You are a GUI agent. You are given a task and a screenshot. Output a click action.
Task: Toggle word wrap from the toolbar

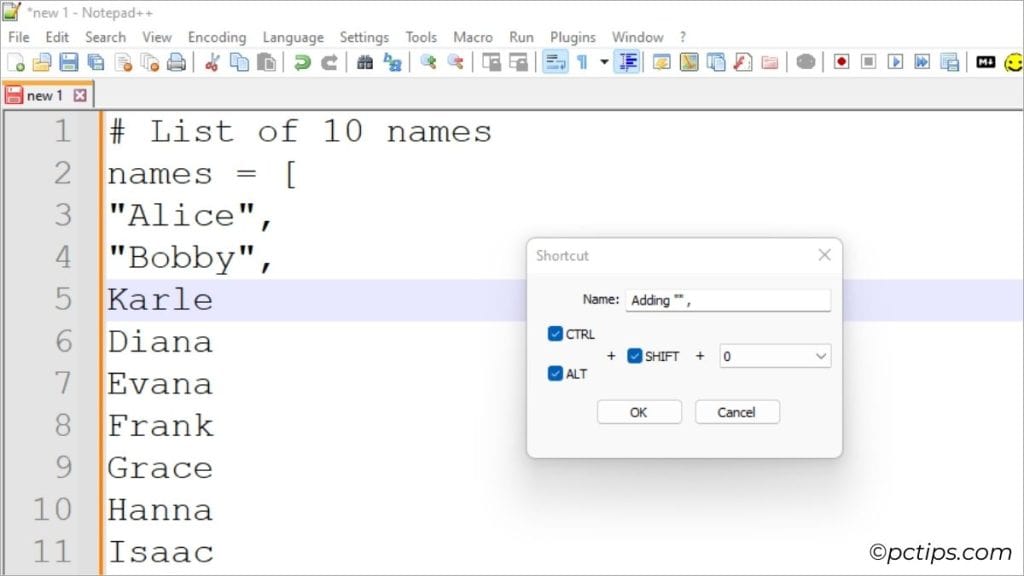click(x=554, y=61)
